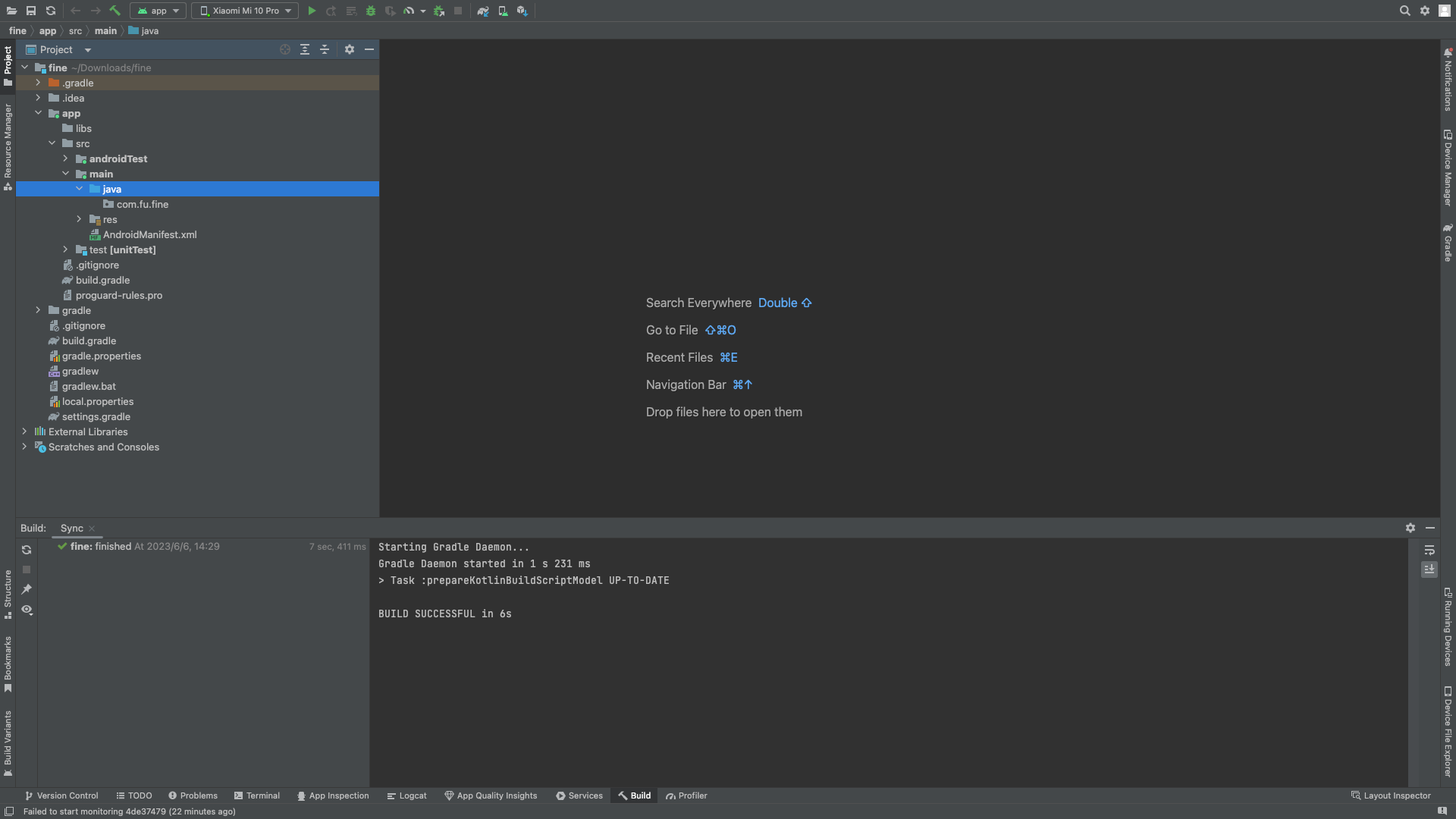The image size is (1456, 819).
Task: Open the Gradle side tab on right
Action: pyautogui.click(x=1448, y=243)
